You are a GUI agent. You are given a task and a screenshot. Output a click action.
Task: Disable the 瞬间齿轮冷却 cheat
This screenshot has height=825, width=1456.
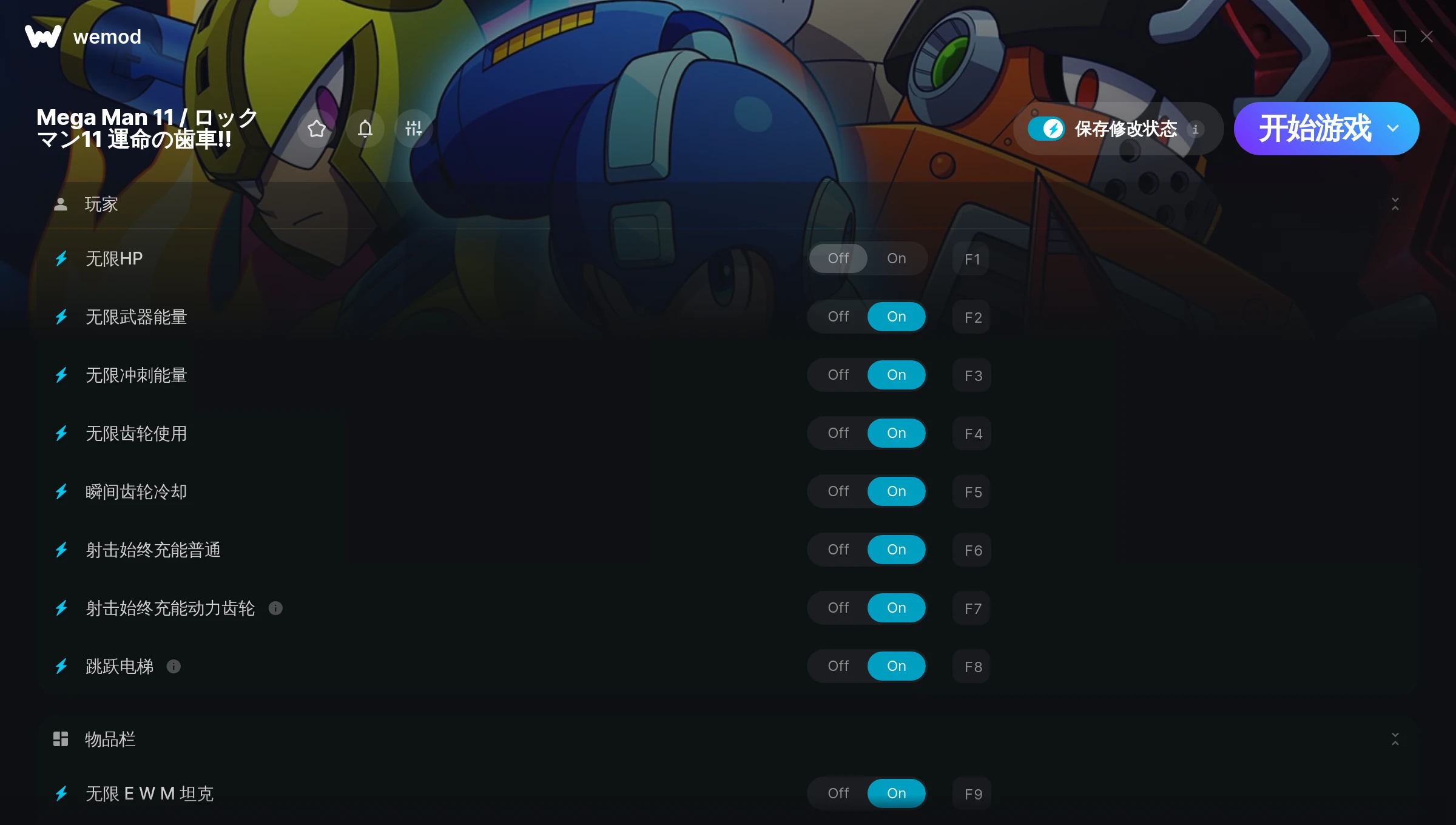click(x=838, y=491)
